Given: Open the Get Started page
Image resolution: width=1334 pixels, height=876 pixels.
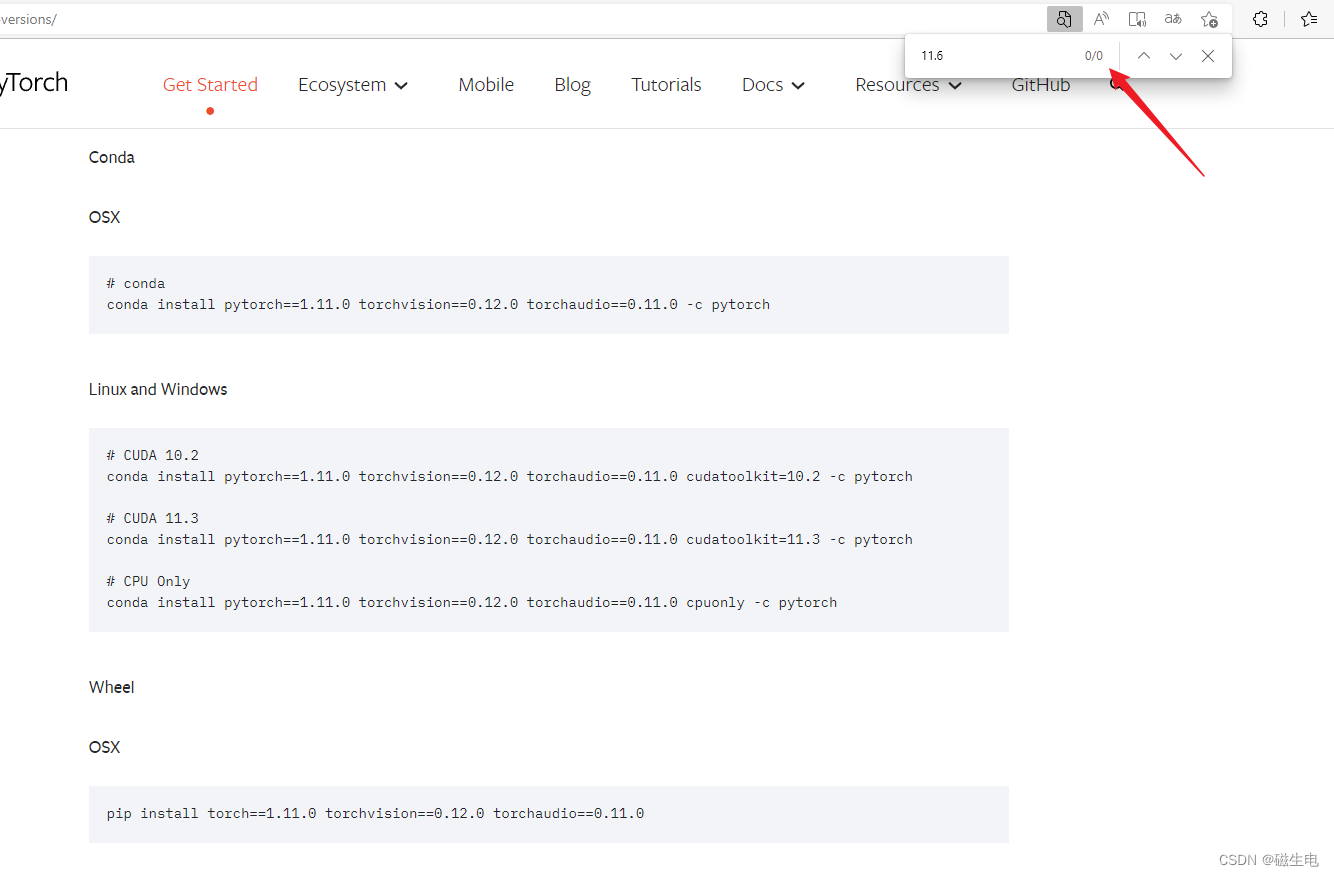Looking at the screenshot, I should pos(210,85).
